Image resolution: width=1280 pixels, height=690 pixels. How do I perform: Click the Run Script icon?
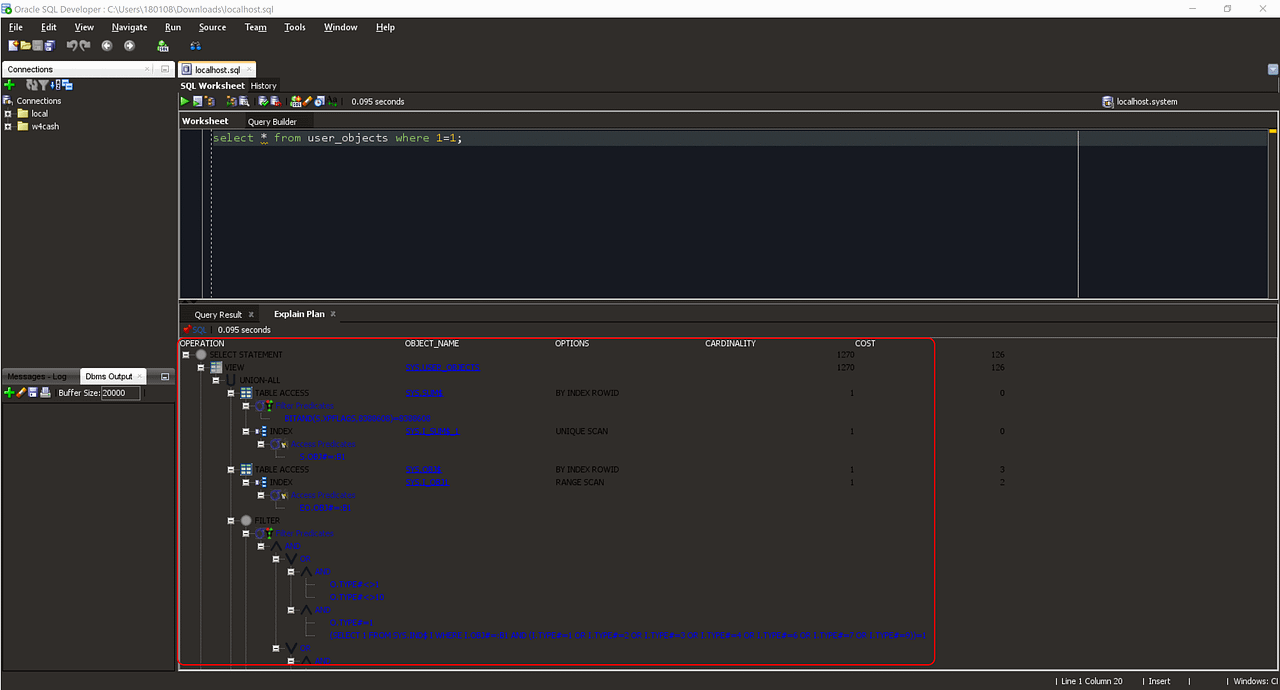point(197,101)
